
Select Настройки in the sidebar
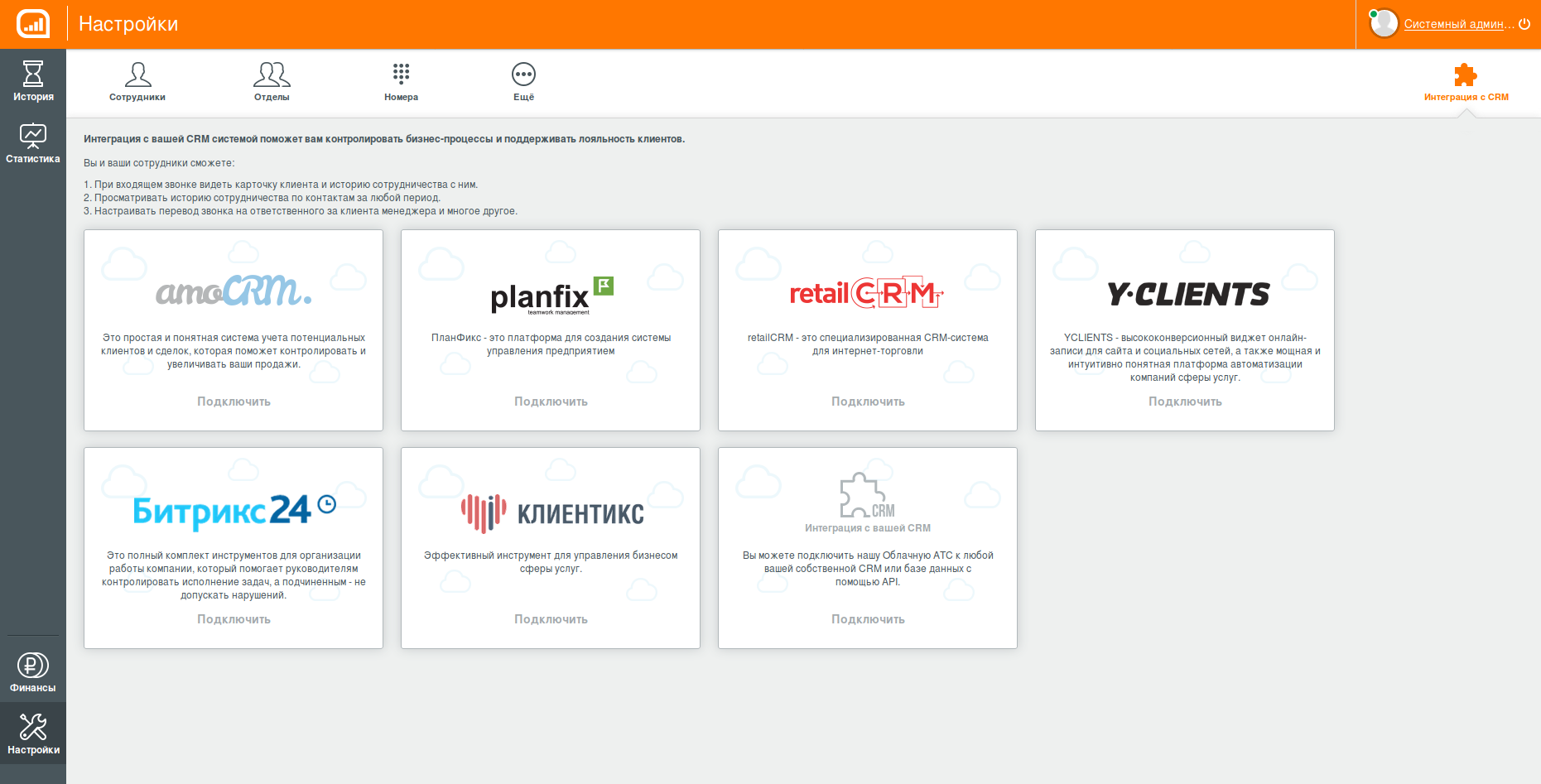point(33,733)
